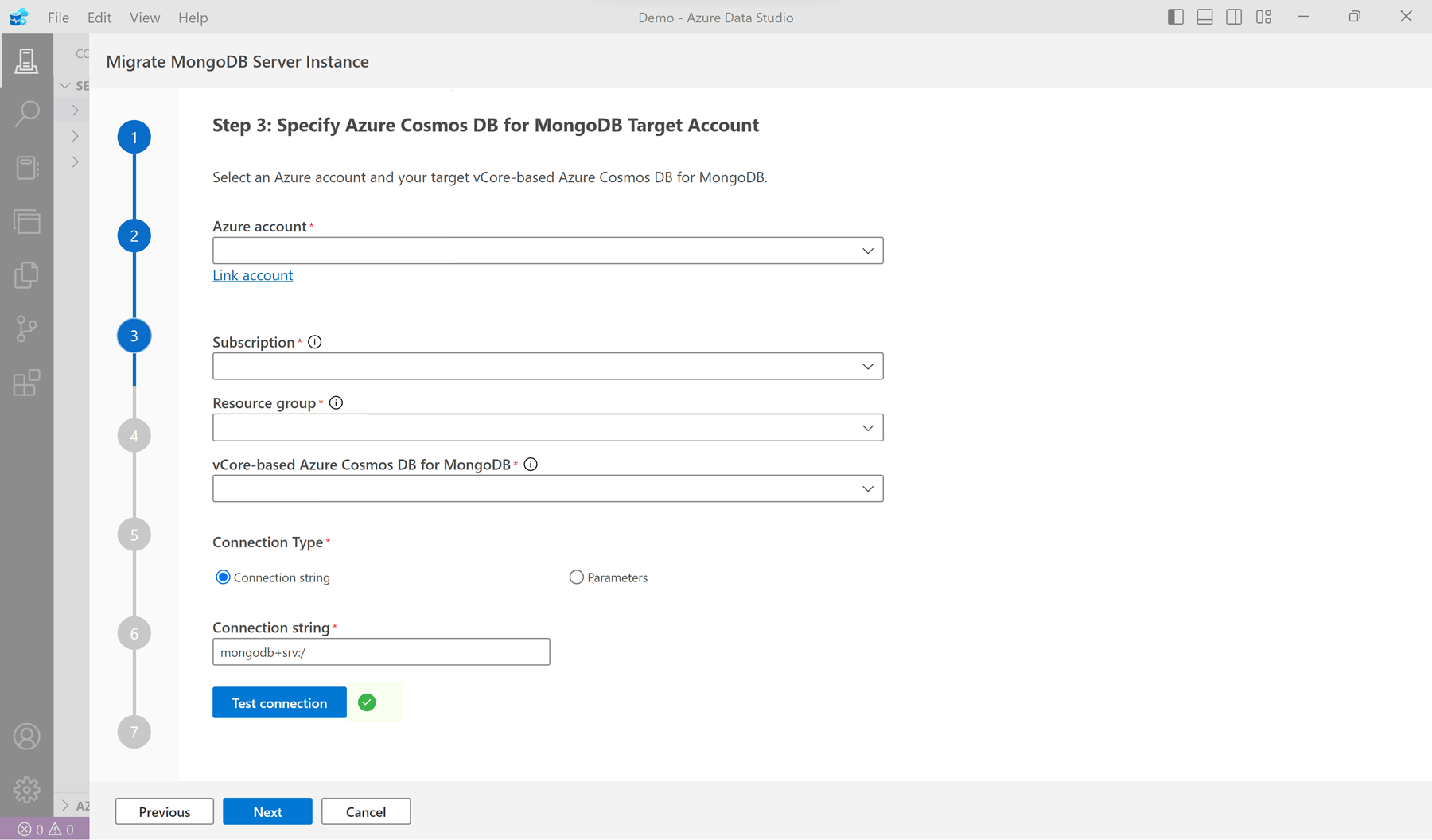The width and height of the screenshot is (1432, 840).
Task: Click the Test connection button
Action: coord(279,702)
